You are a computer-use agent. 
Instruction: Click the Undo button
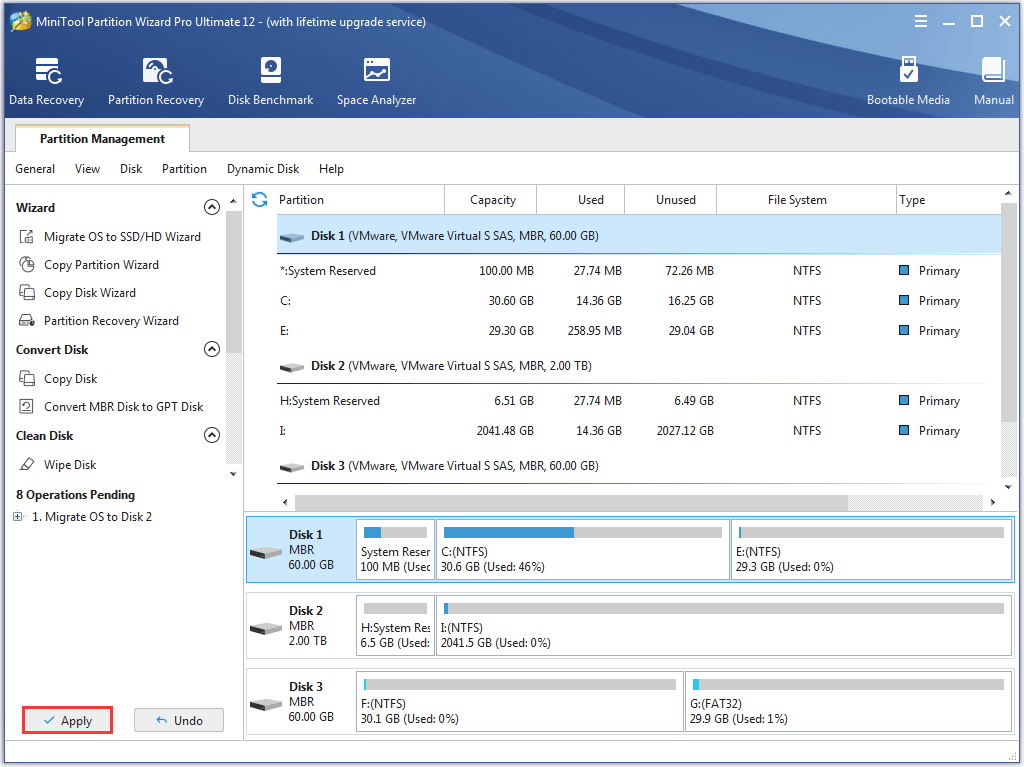coord(179,720)
